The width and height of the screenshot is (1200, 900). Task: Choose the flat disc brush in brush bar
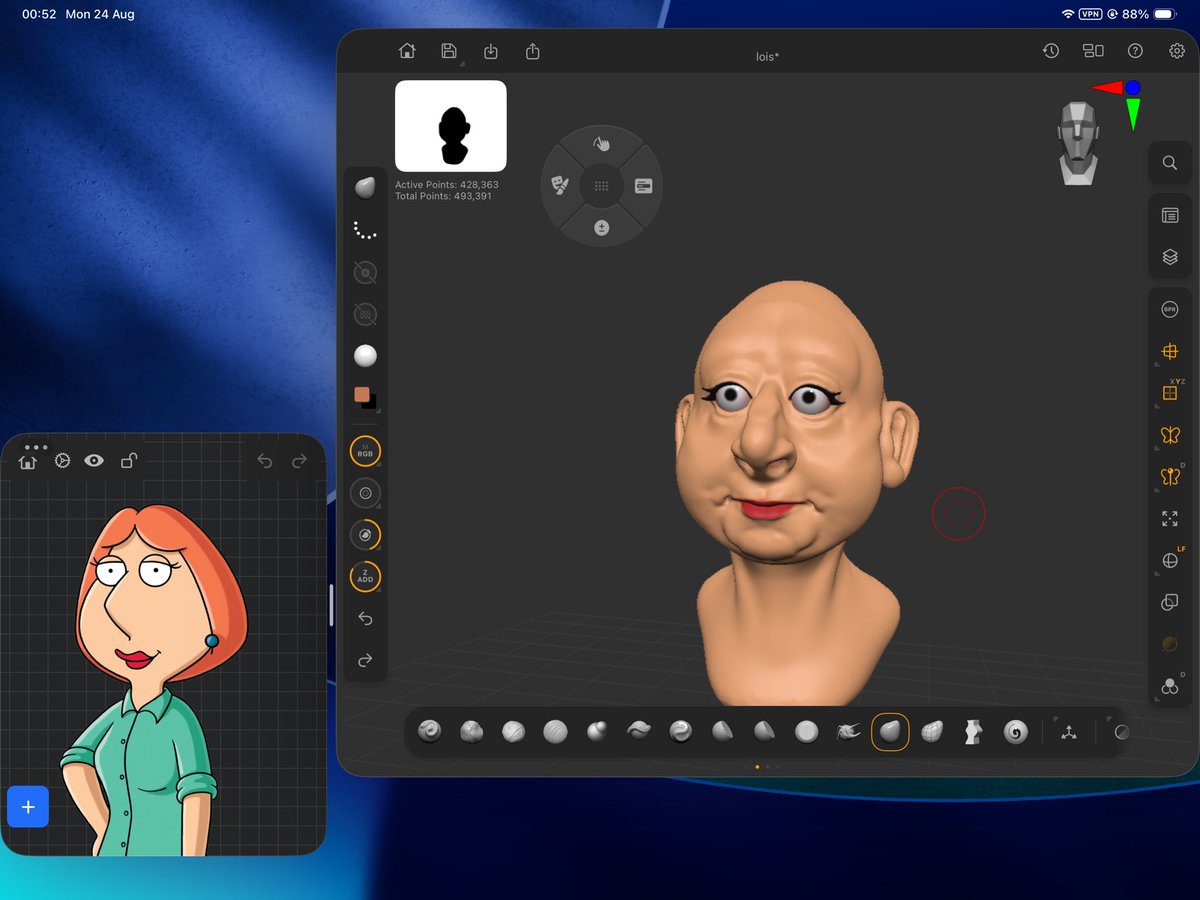point(807,732)
